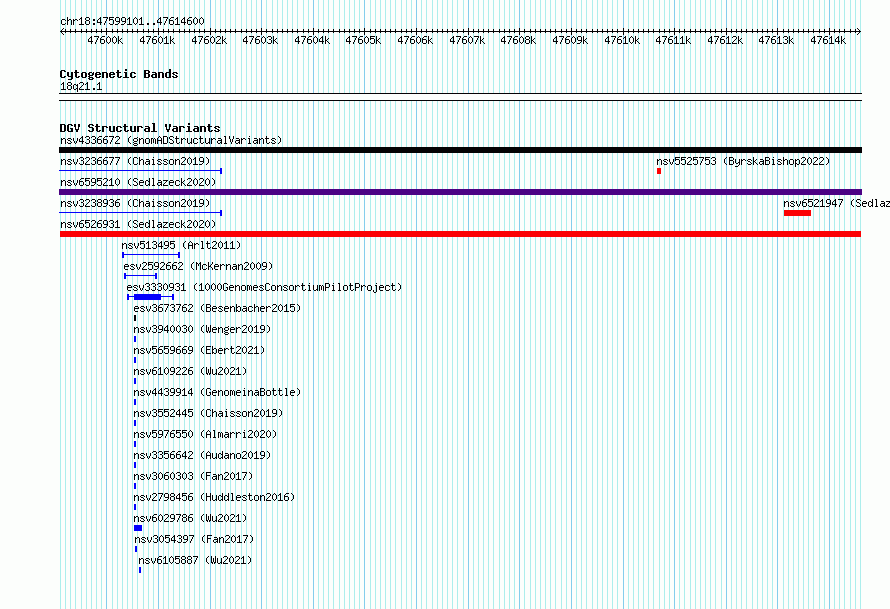Viewport: 890px width, 609px height.
Task: Open nsv3940030 (Wenger2019) variant
Action: tap(202, 329)
